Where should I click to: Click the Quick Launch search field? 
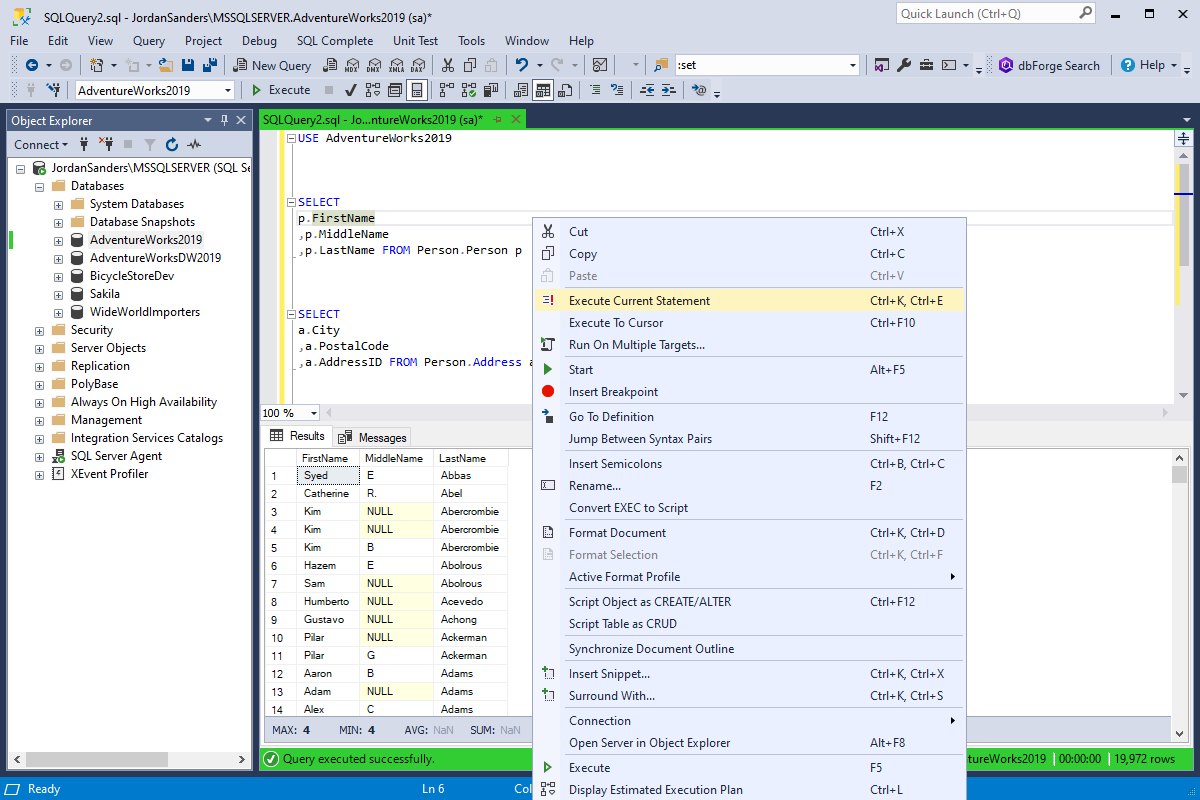[x=986, y=13]
